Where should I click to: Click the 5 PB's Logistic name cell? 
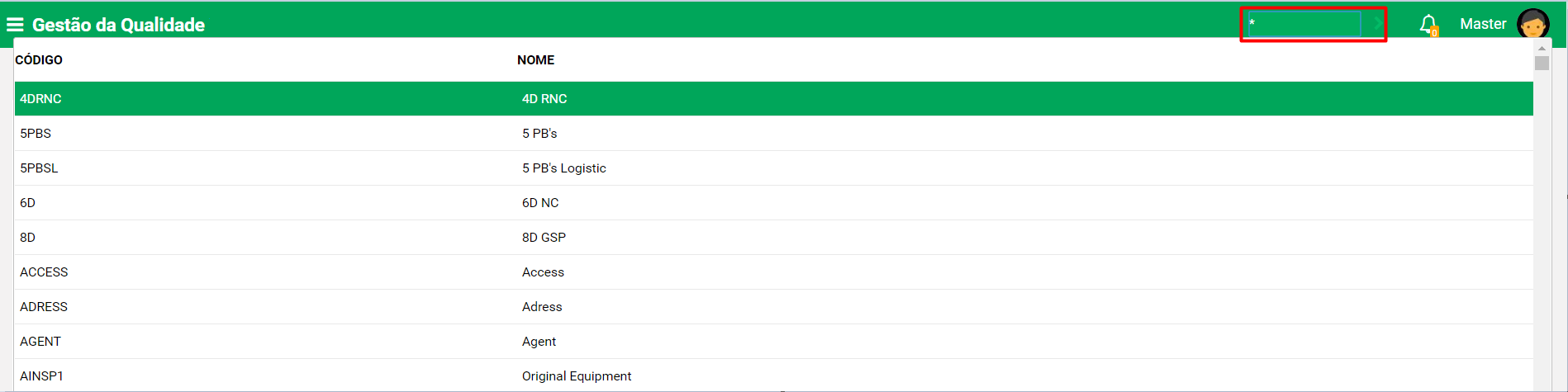[564, 168]
